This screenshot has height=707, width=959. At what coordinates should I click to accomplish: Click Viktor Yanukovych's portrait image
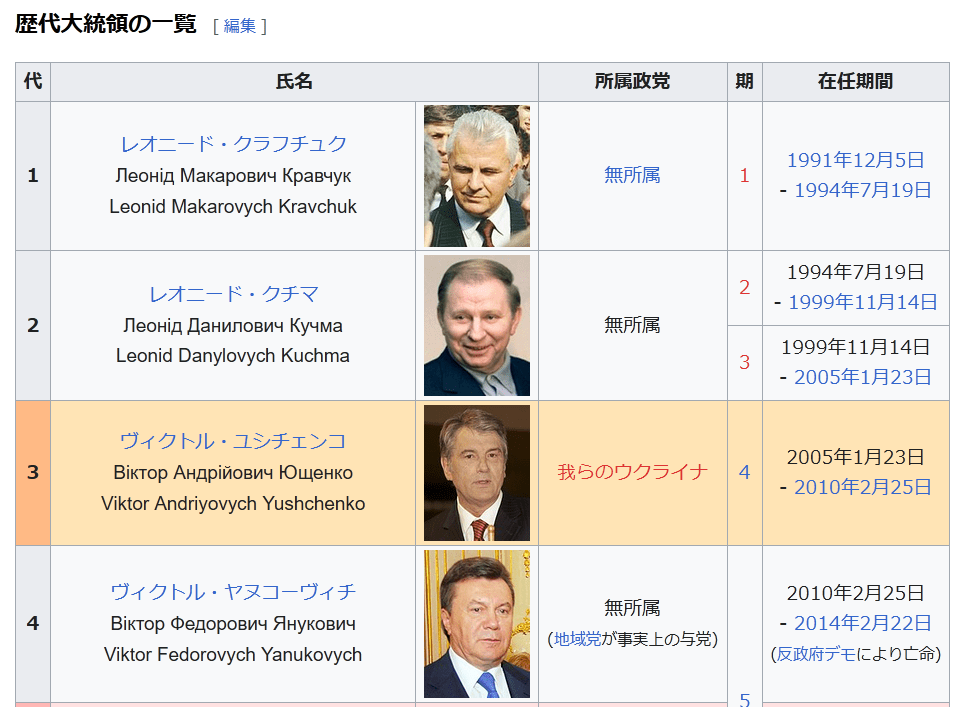pos(476,623)
